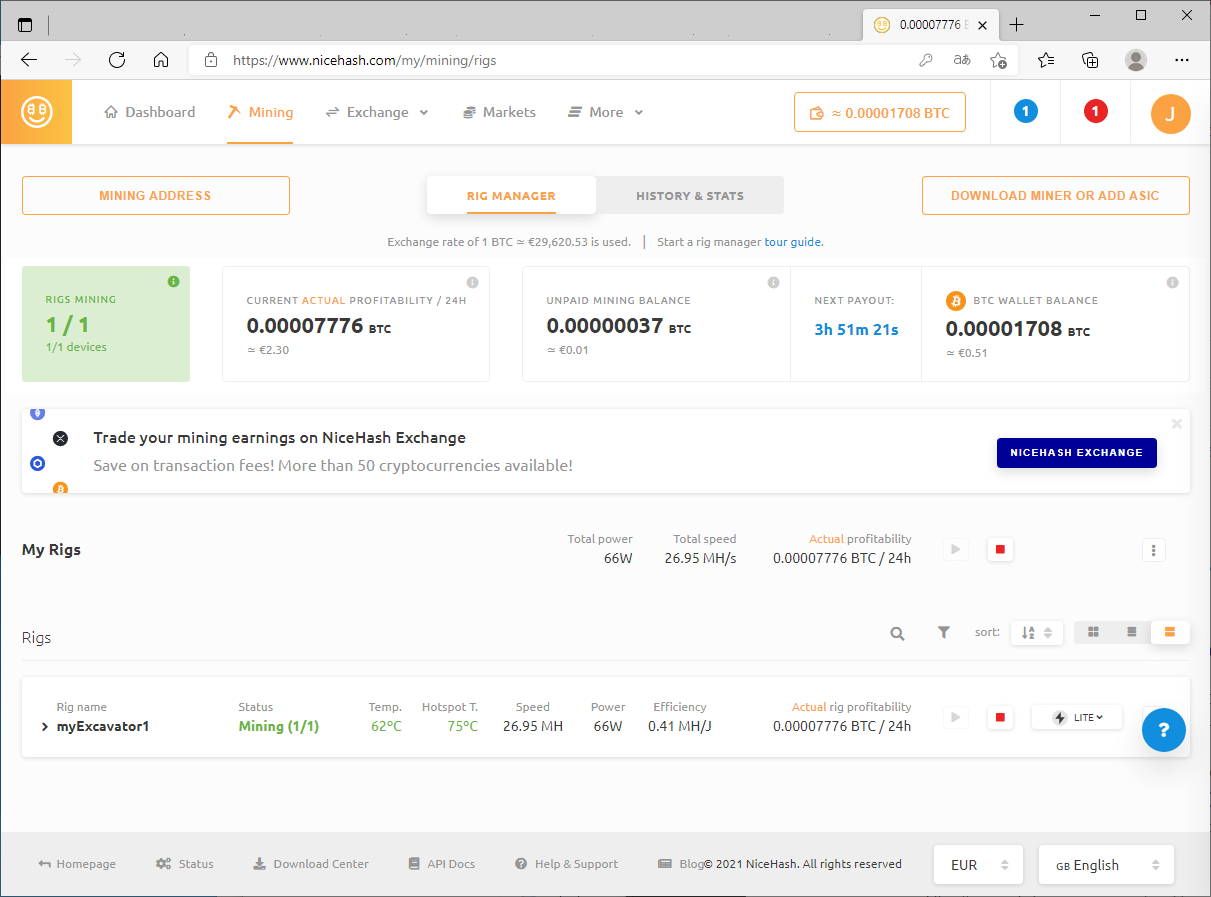The image size is (1211, 897).
Task: Start all rigs in My Rigs
Action: [x=955, y=549]
